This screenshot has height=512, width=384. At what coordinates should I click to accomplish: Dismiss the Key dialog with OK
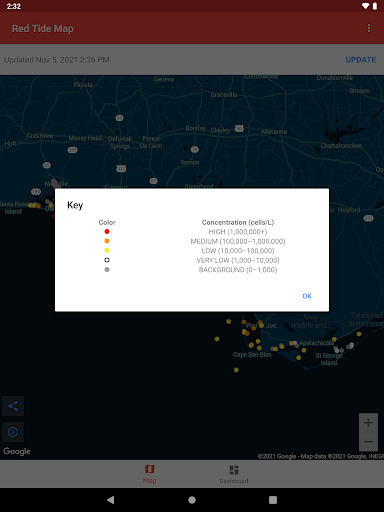(x=307, y=296)
